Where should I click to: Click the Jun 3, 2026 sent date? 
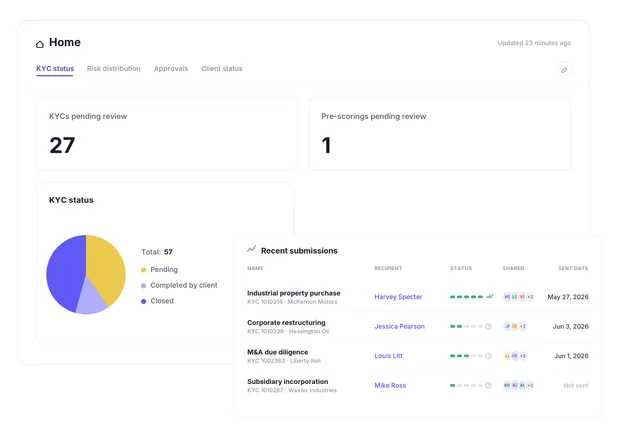pyautogui.click(x=571, y=326)
